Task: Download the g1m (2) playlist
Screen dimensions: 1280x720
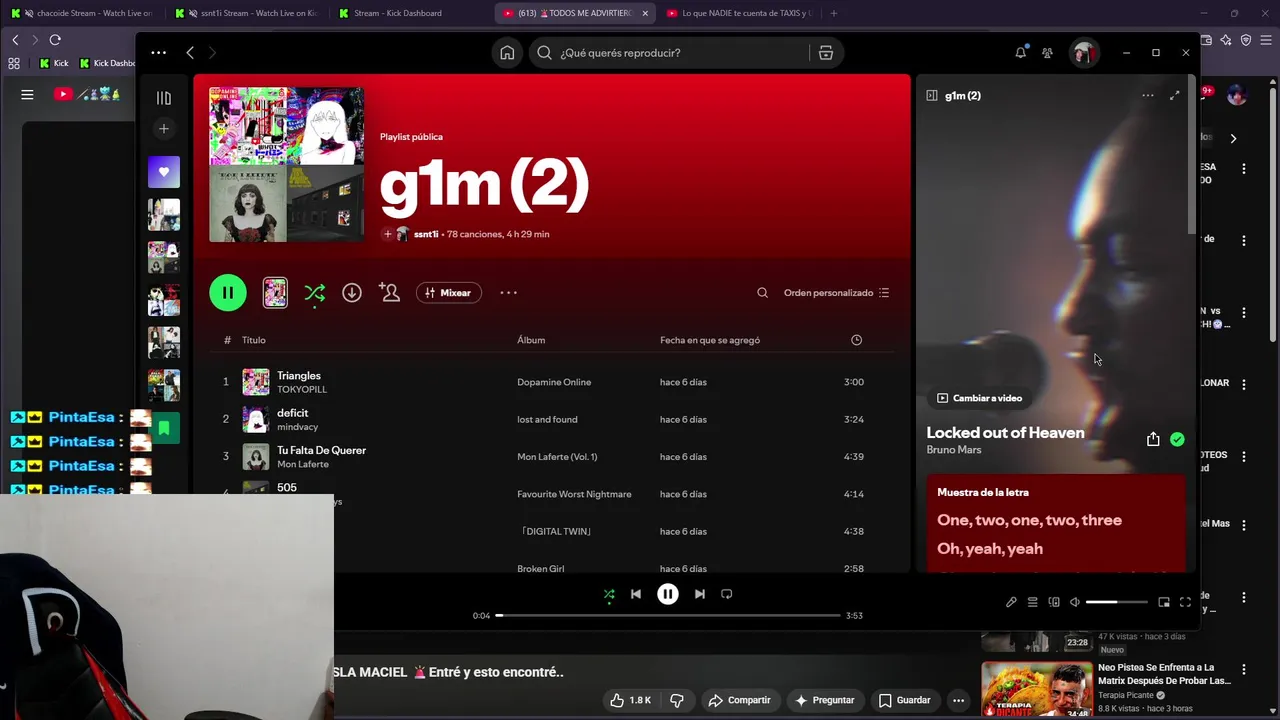Action: pos(352,293)
